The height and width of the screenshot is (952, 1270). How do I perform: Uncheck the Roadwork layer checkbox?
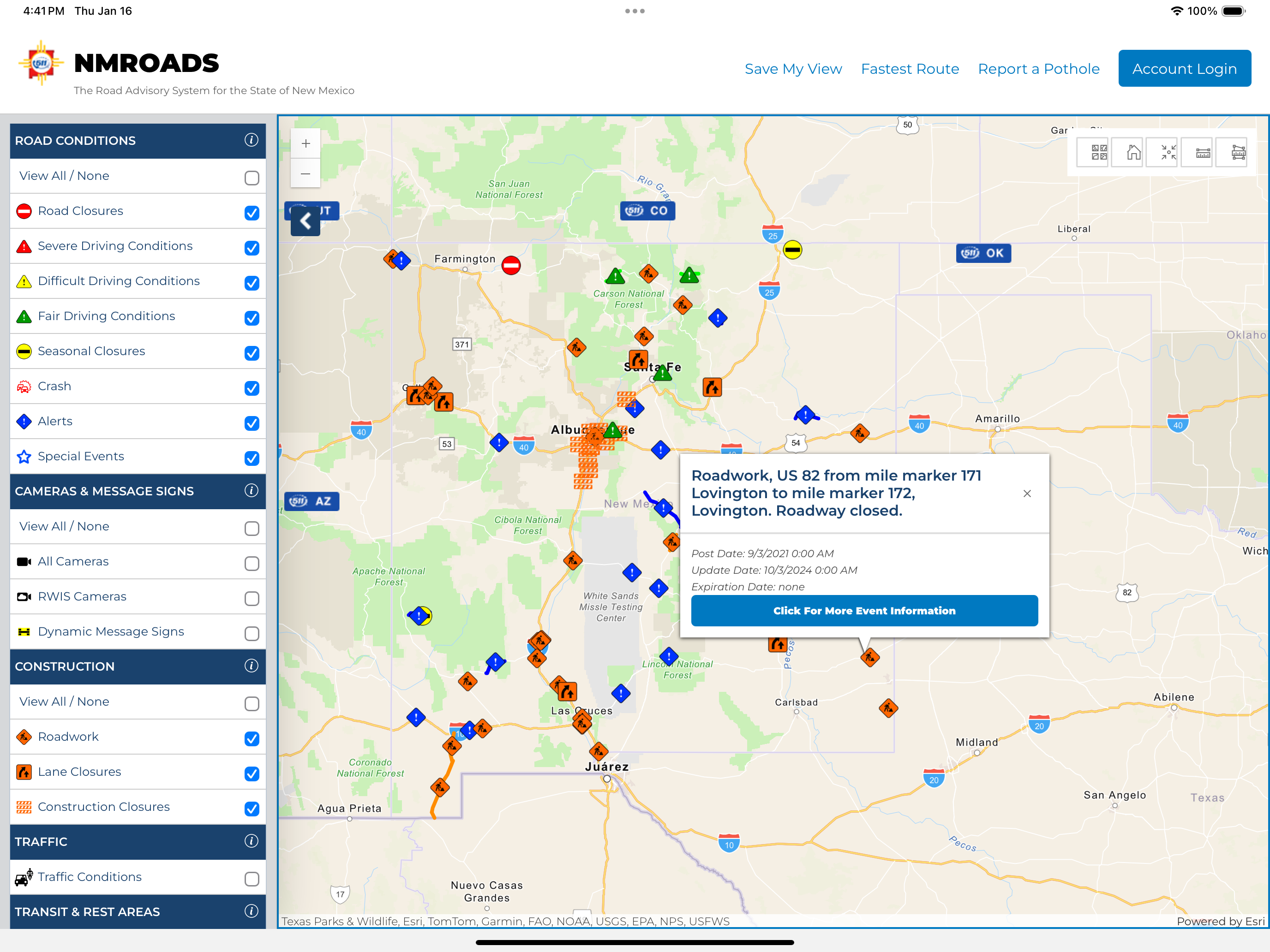pos(252,738)
